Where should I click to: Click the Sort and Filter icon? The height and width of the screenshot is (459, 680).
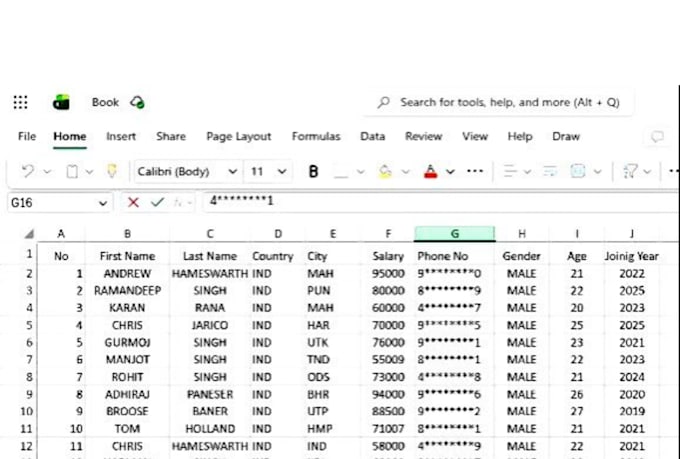[x=629, y=171]
